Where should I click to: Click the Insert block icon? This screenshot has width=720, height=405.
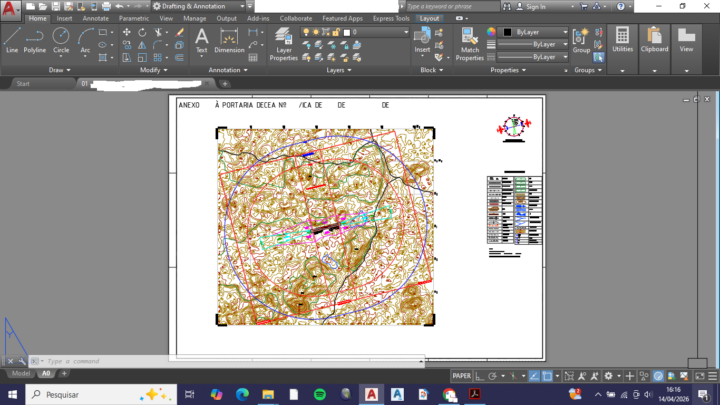tap(423, 40)
